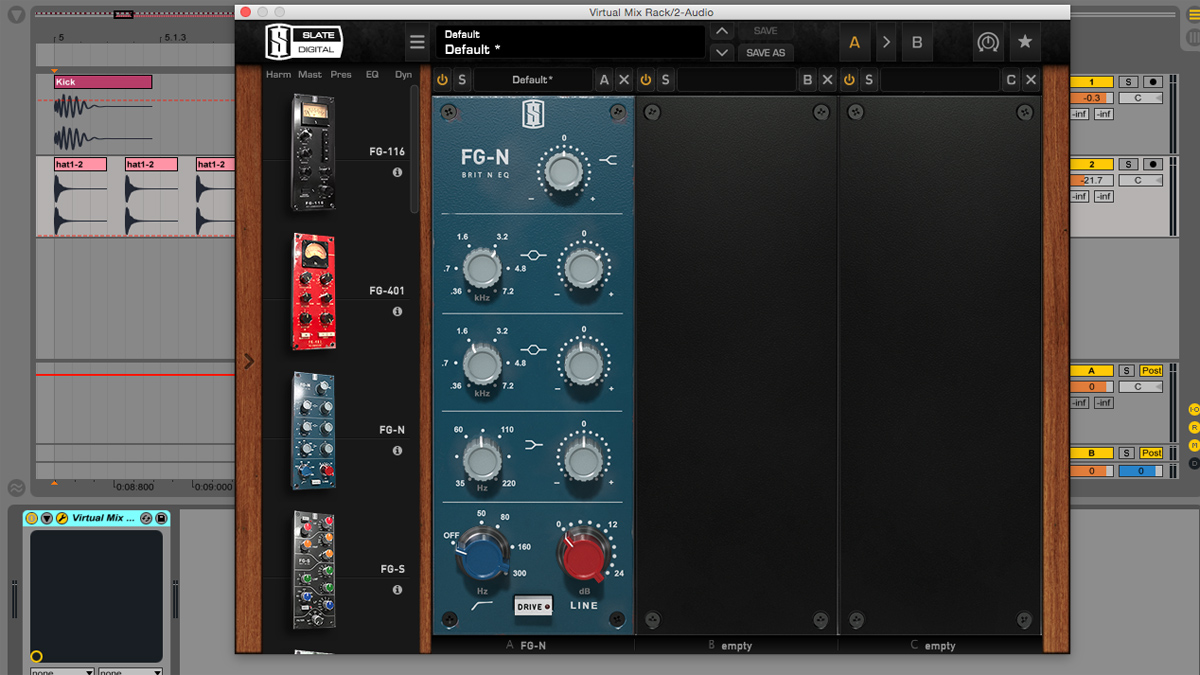The height and width of the screenshot is (675, 1200).
Task: Remove the module from slot B
Action: point(827,80)
